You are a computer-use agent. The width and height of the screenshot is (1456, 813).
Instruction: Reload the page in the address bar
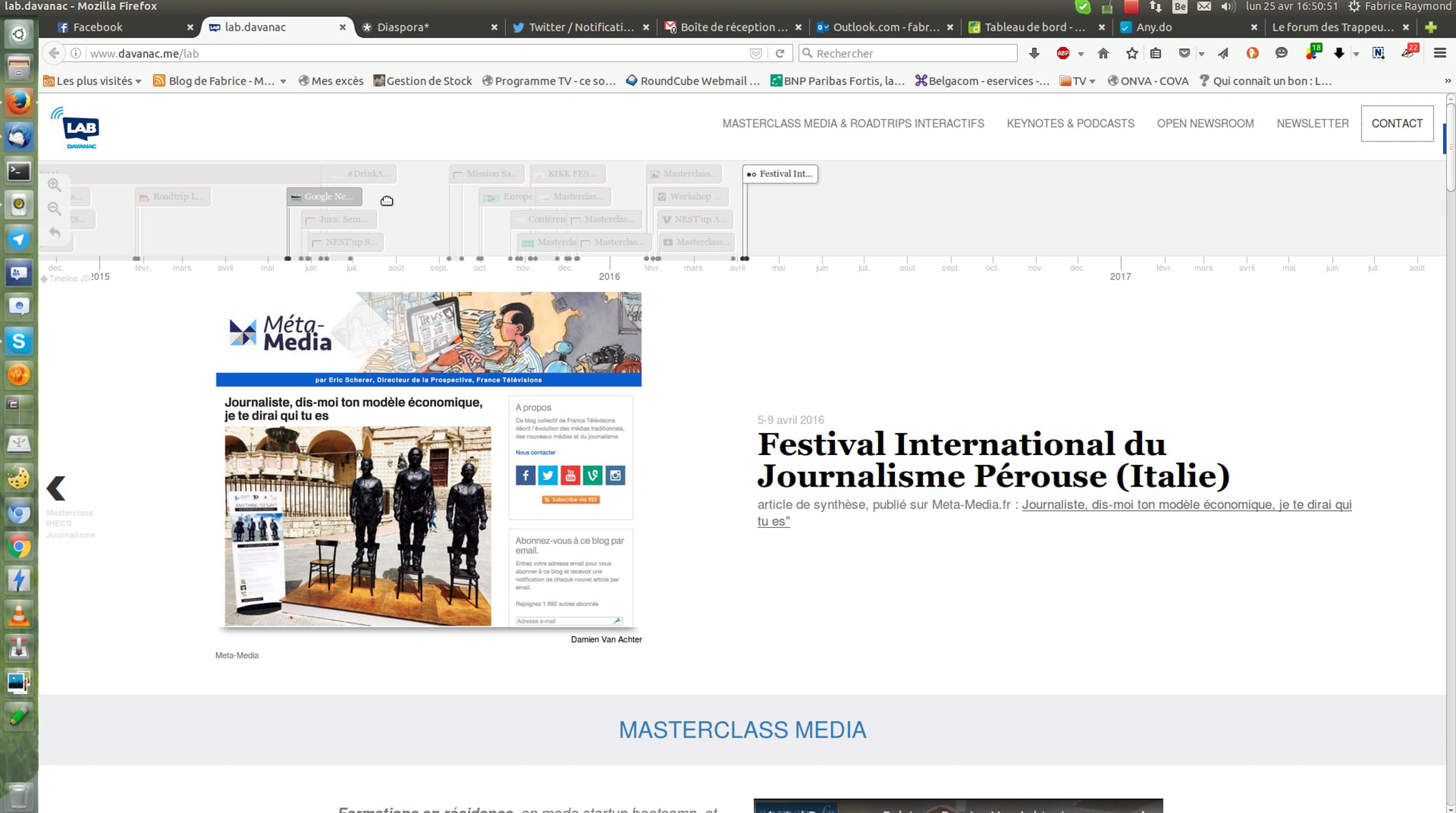pos(780,53)
